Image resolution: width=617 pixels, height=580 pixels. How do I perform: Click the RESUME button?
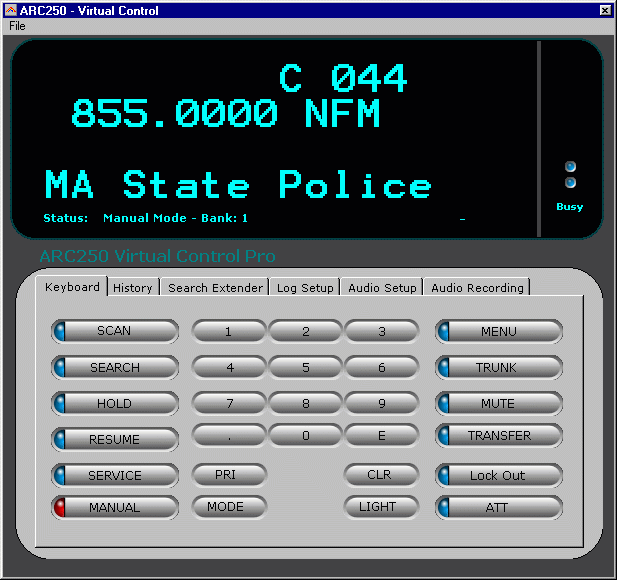tap(115, 439)
